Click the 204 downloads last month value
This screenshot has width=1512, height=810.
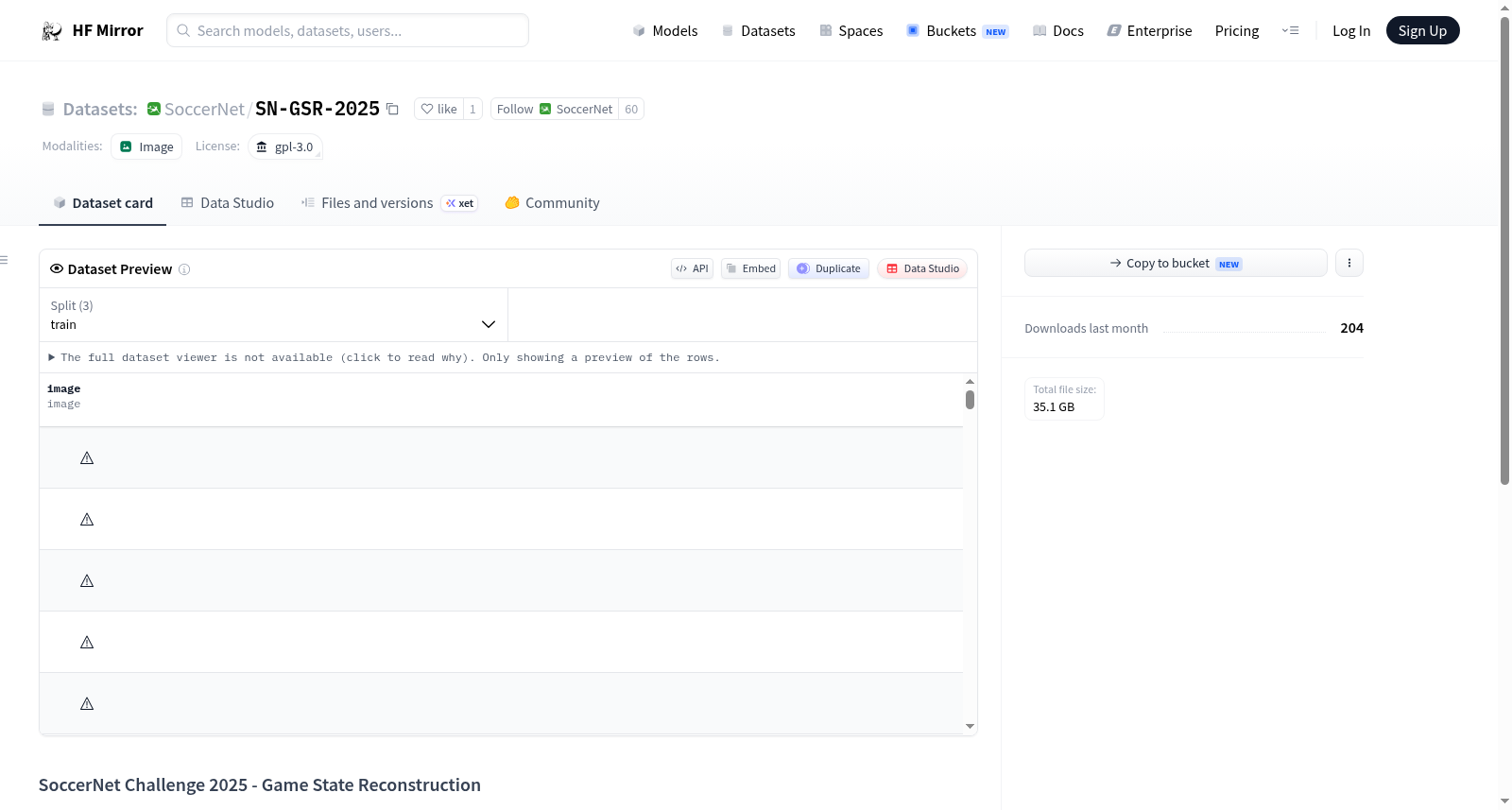(1351, 328)
